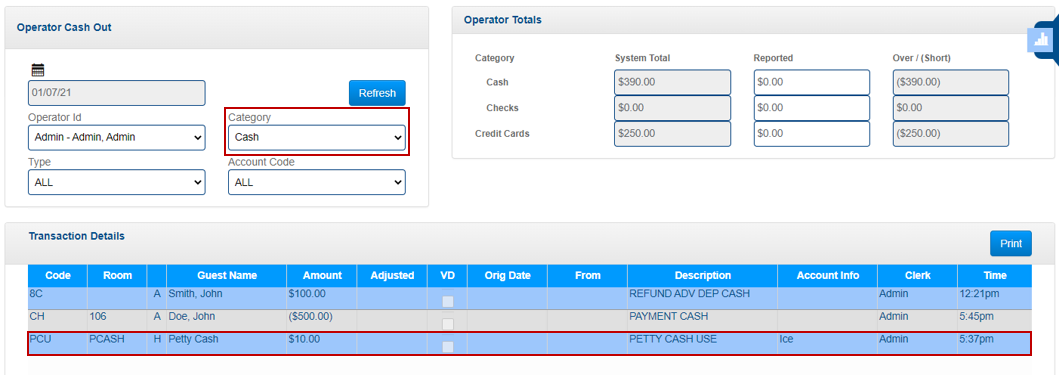
Task: Click the Time column header
Action: pyautogui.click(x=995, y=275)
